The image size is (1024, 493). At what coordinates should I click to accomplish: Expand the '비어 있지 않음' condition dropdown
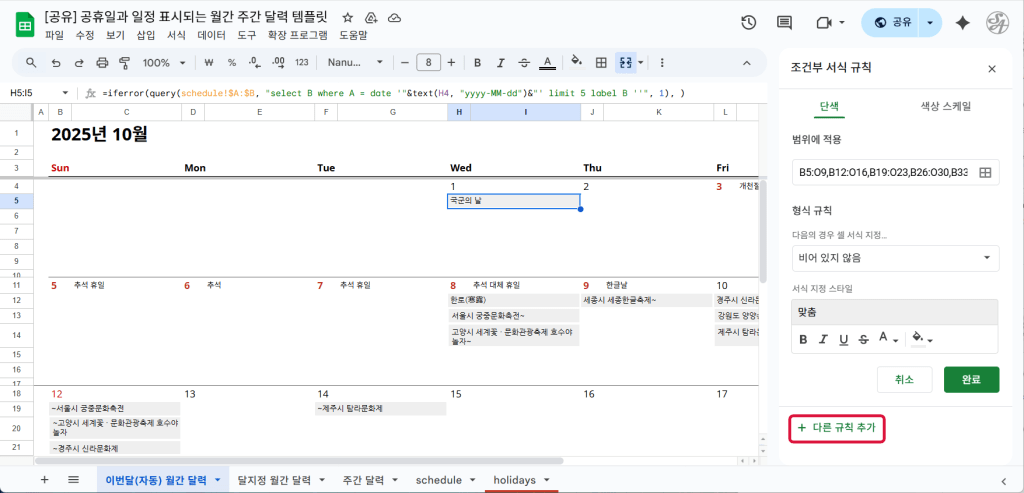[x=894, y=258]
